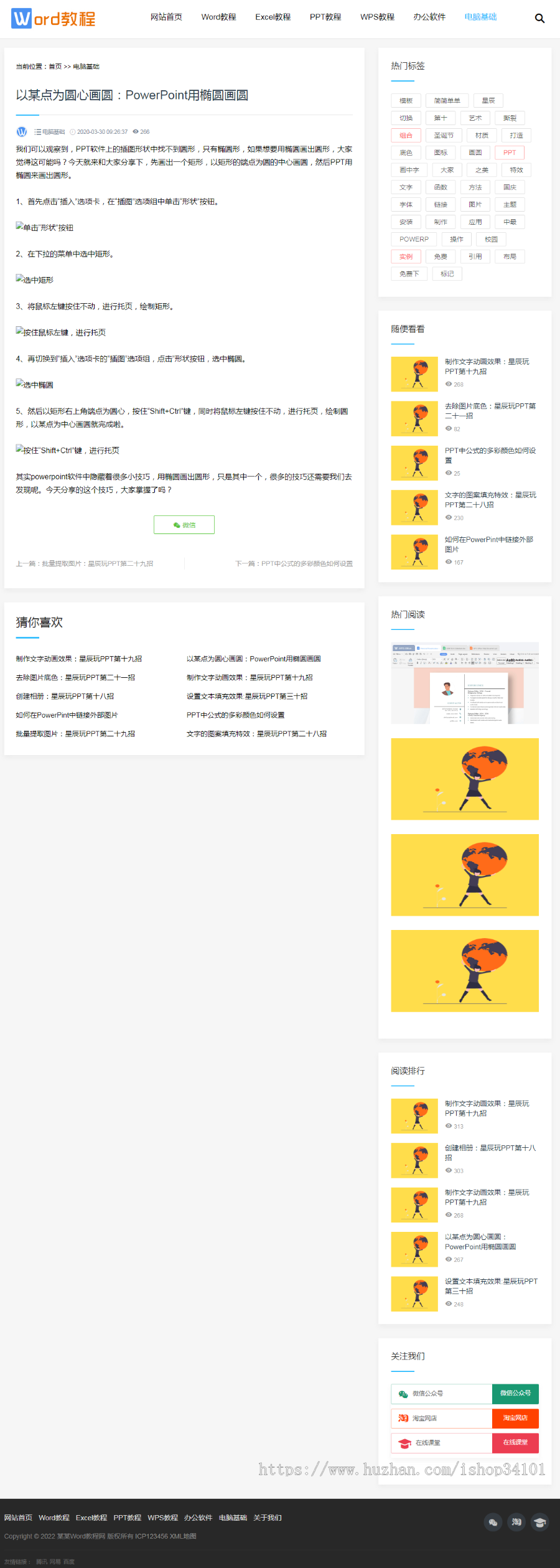Click 百度 in footer friend links
This screenshot has height=1568, width=560.
[x=68, y=1562]
